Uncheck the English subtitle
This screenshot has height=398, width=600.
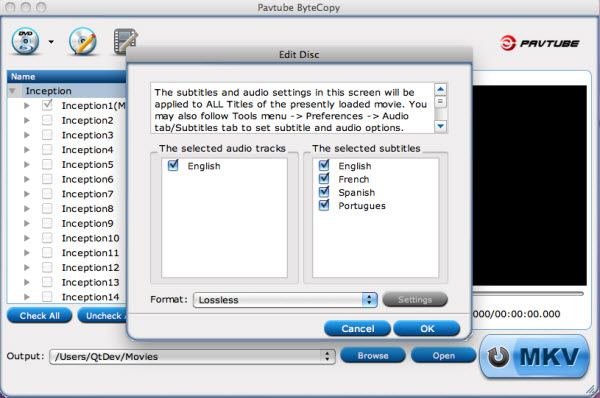click(x=324, y=165)
